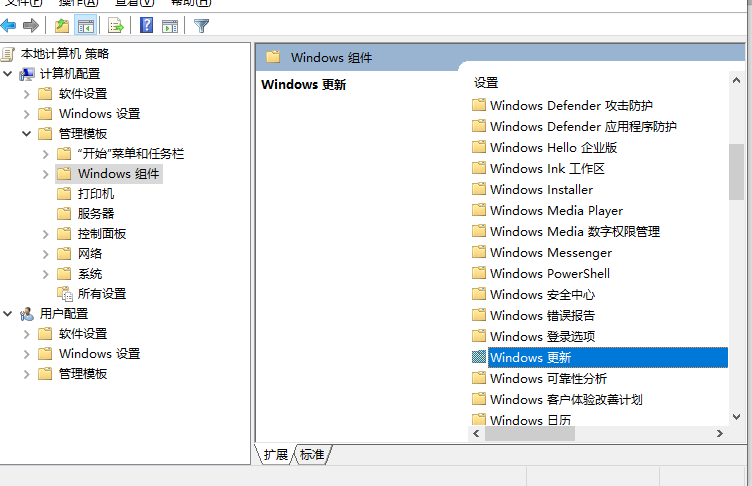Click folder icon beside Windows Messenger

click(x=479, y=252)
